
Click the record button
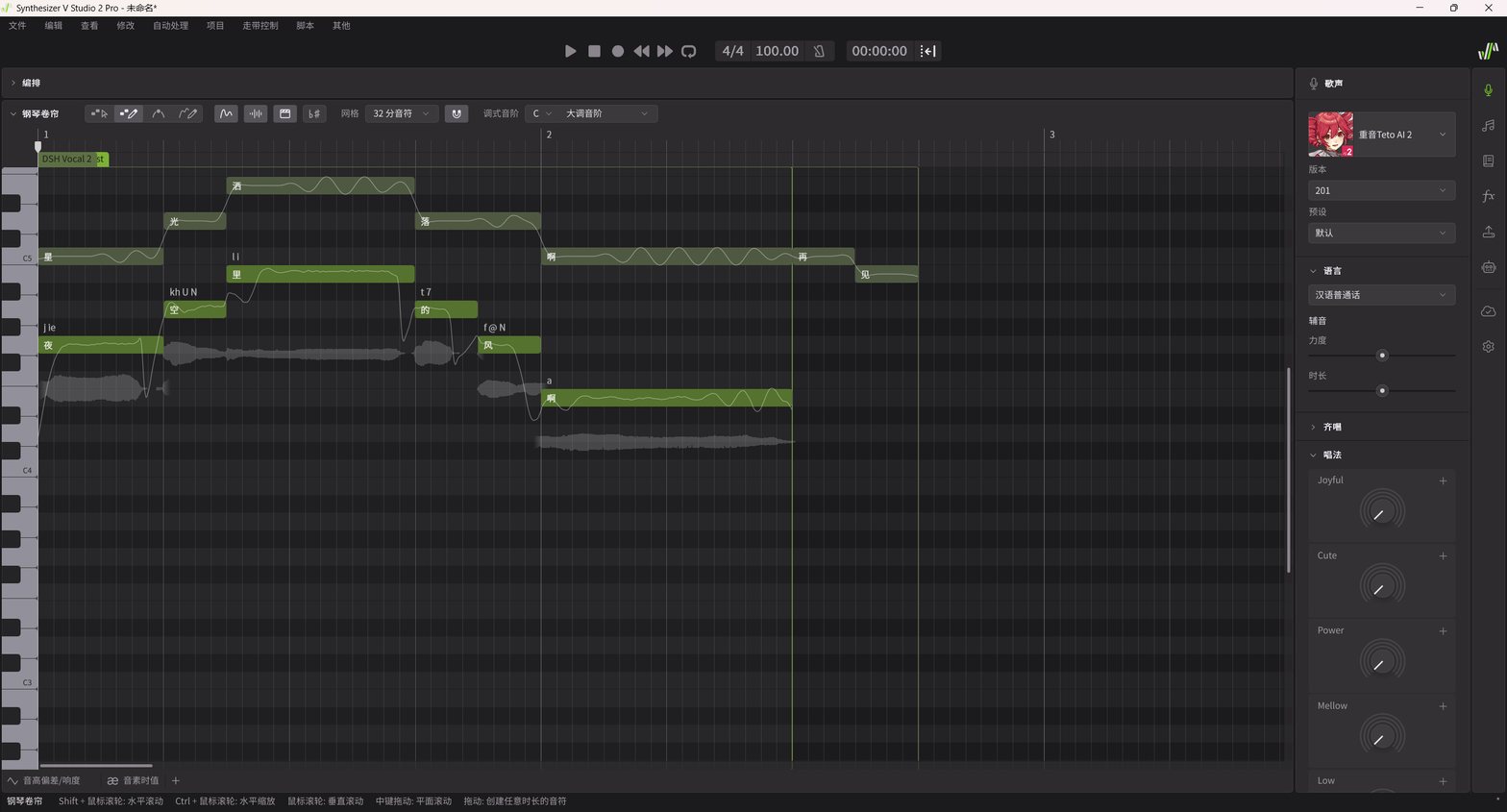point(618,51)
